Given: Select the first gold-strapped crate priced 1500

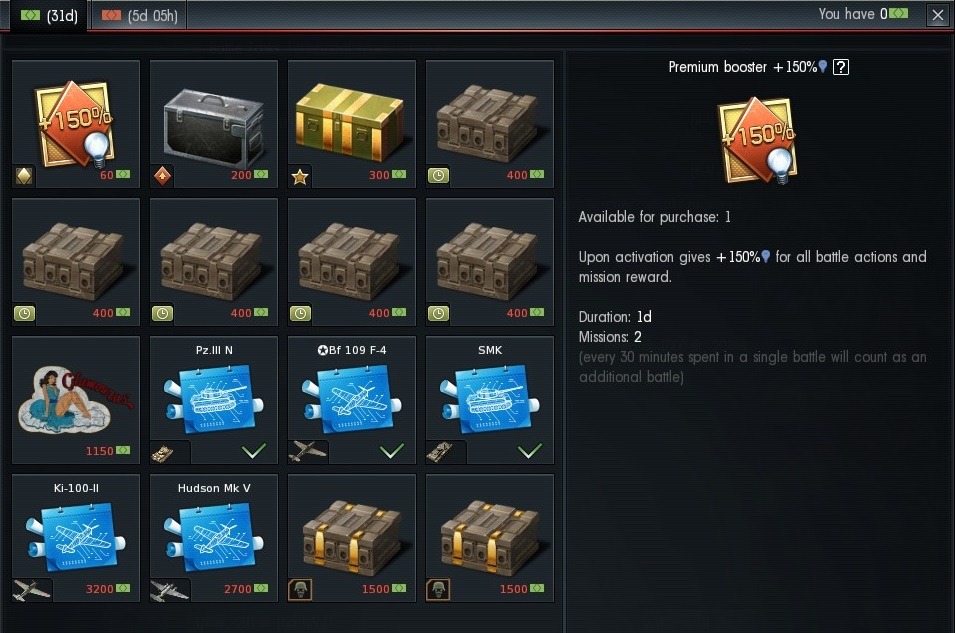Looking at the screenshot, I should pos(351,538).
